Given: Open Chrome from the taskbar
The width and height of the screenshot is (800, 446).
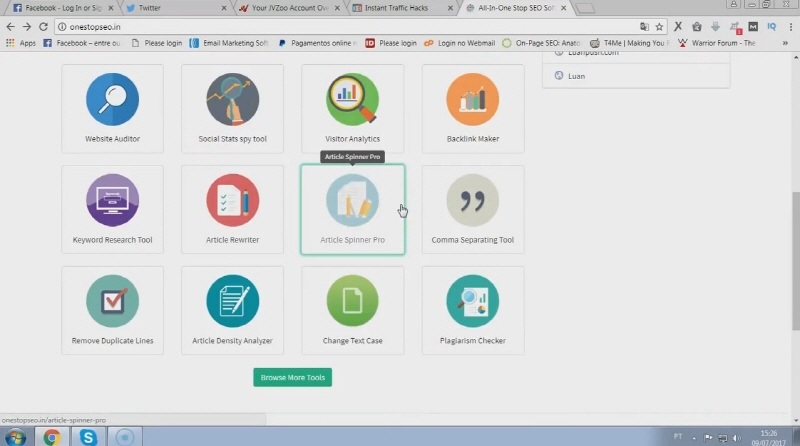Looking at the screenshot, I should (52, 437).
